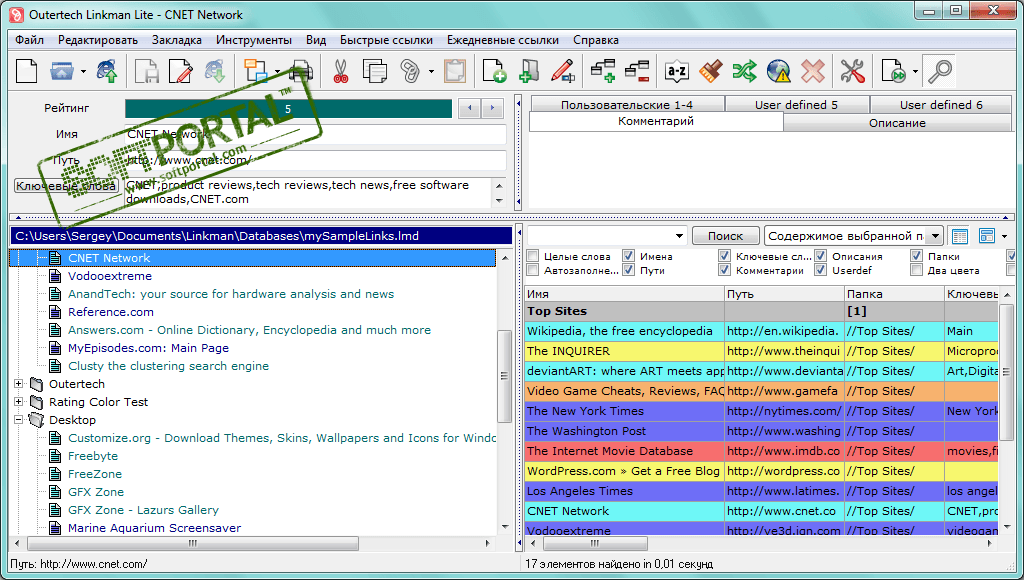
Task: Click the scissors Cut icon
Action: click(340, 71)
